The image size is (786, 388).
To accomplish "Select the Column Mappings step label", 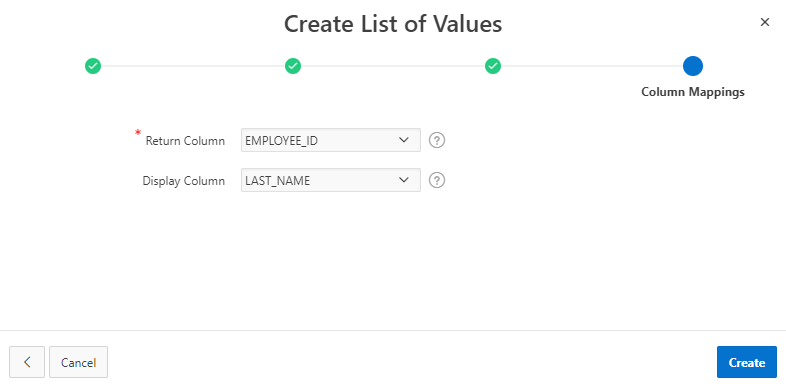I will [693, 92].
